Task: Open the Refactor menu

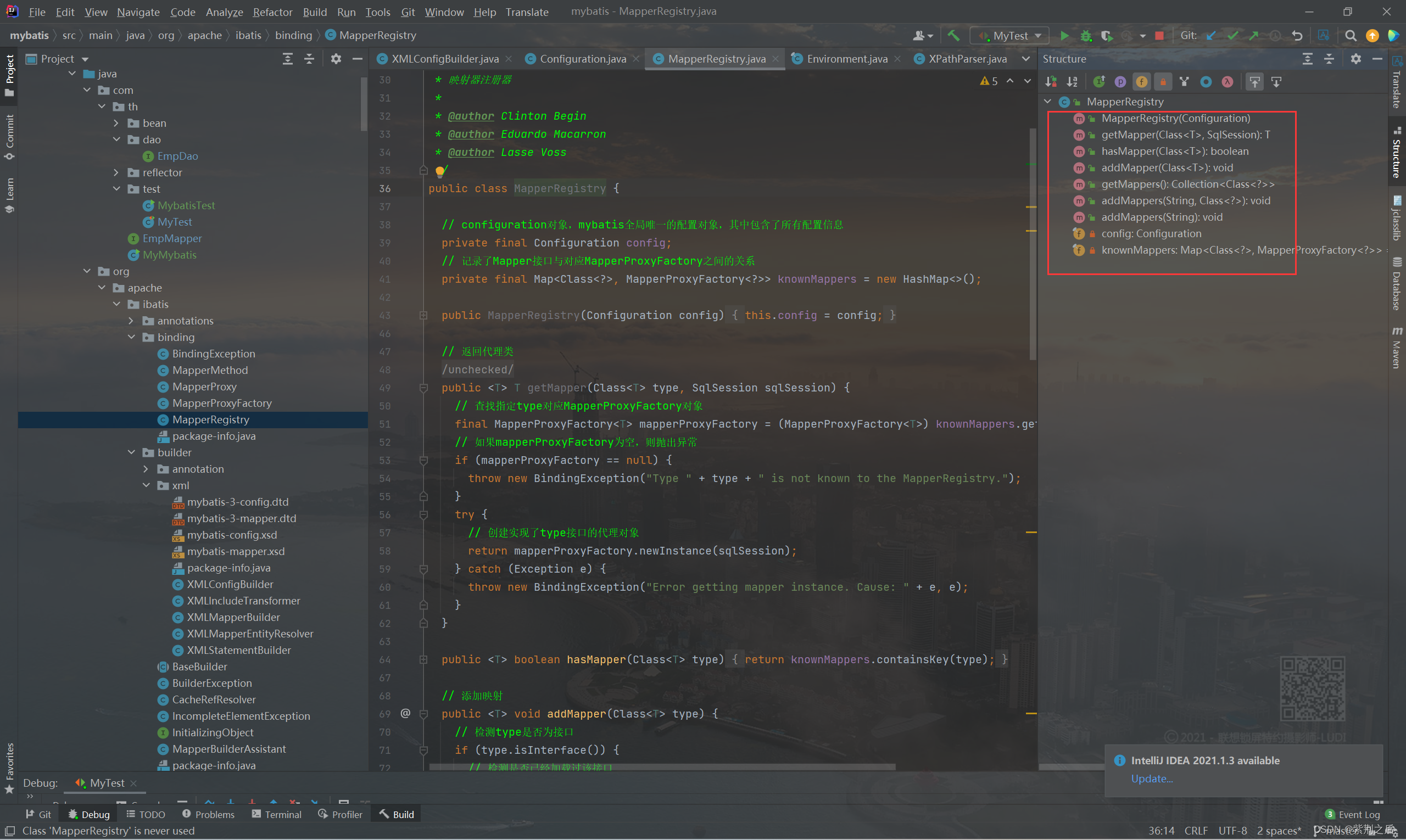Action: (272, 12)
